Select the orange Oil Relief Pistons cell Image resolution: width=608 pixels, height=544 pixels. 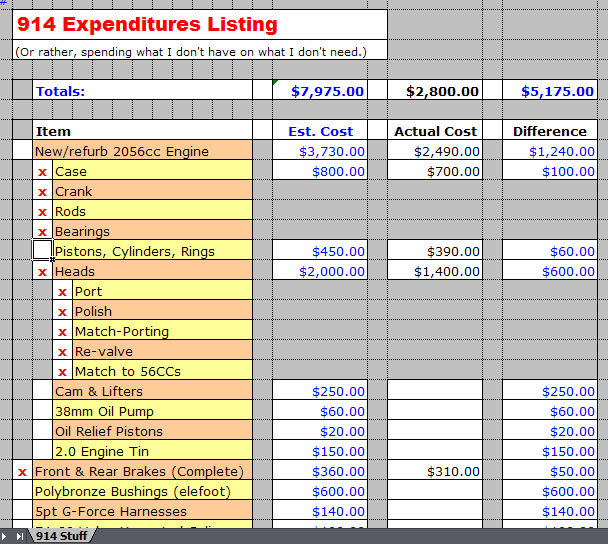pyautogui.click(x=153, y=430)
